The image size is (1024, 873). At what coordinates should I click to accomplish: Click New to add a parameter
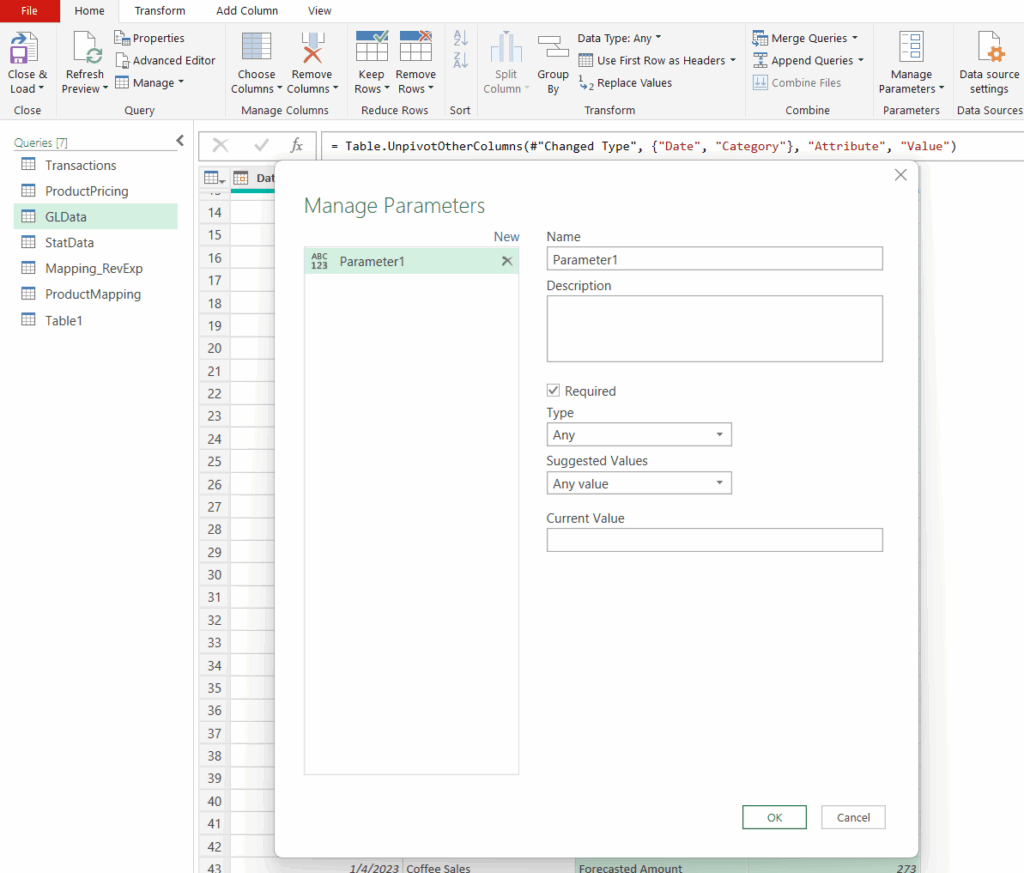coord(506,236)
